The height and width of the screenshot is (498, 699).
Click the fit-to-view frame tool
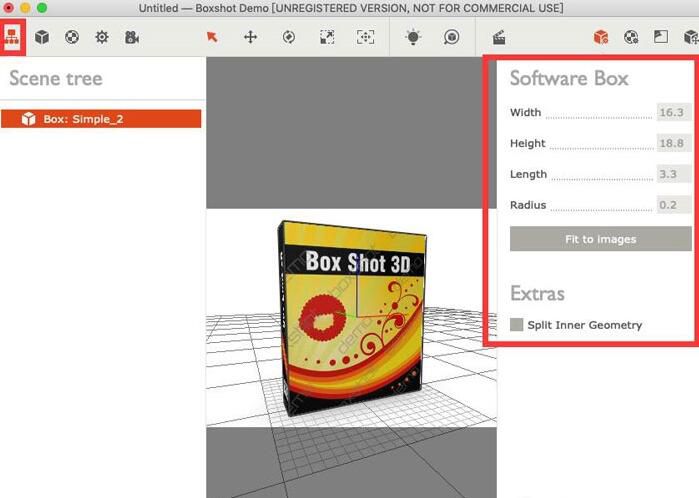point(366,37)
